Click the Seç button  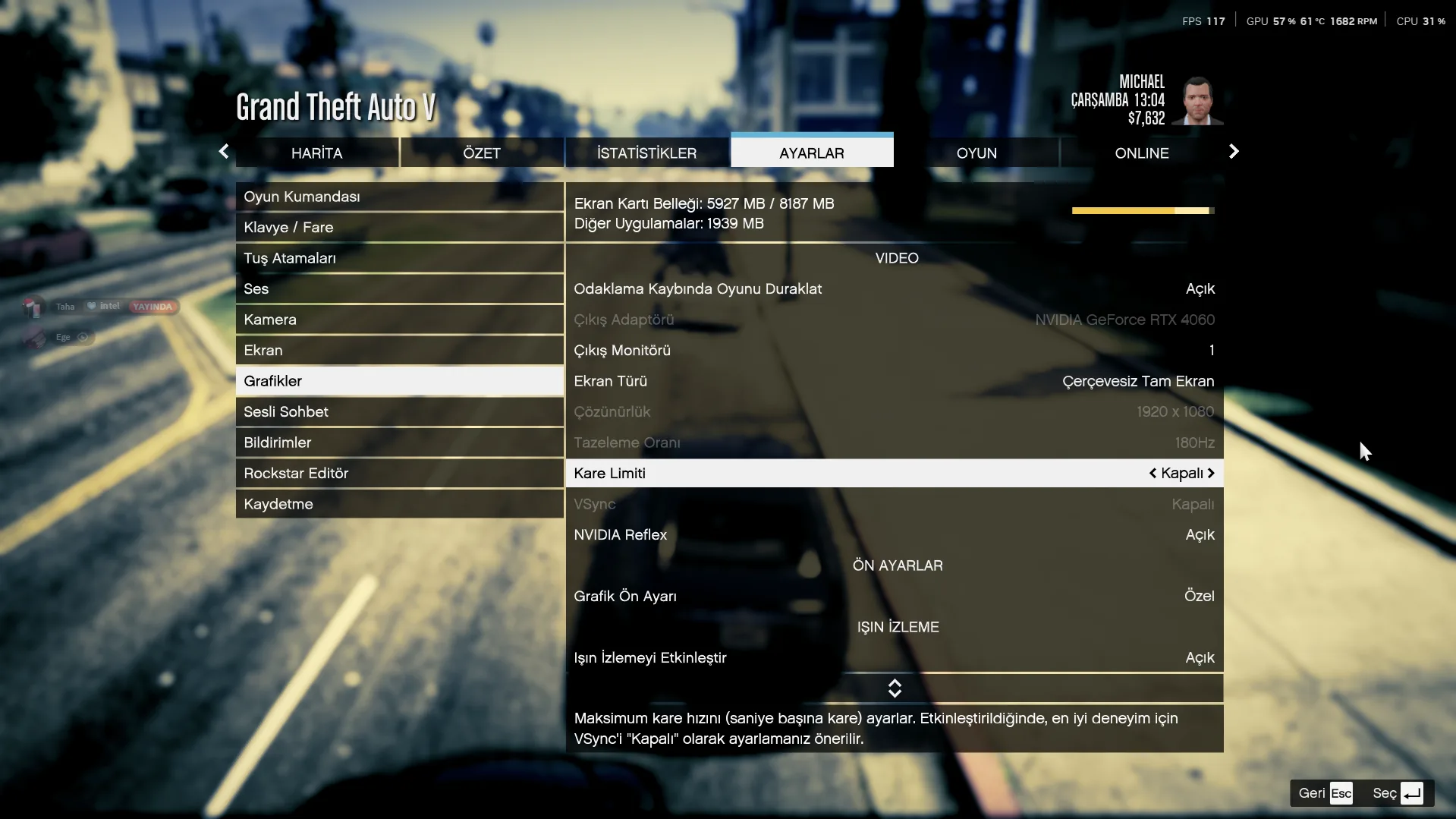click(1398, 793)
